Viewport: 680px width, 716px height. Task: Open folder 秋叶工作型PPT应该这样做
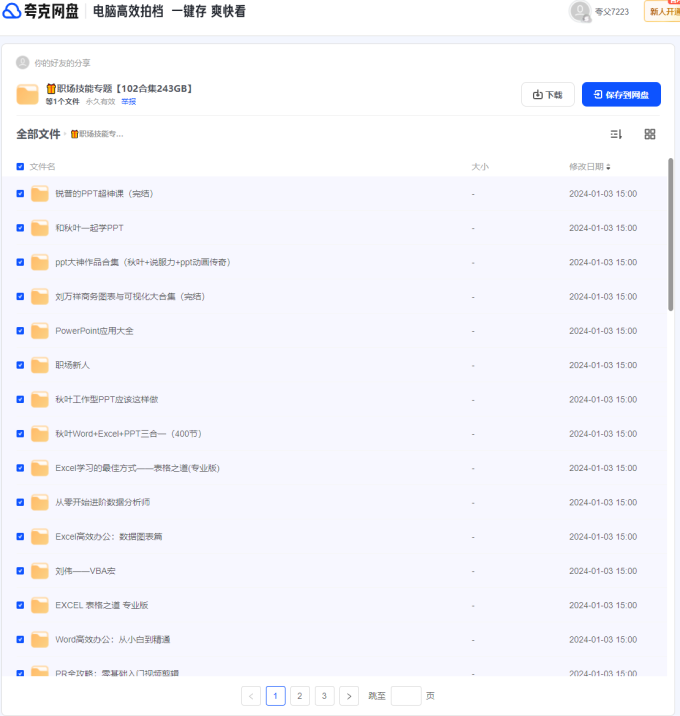[x=107, y=399]
